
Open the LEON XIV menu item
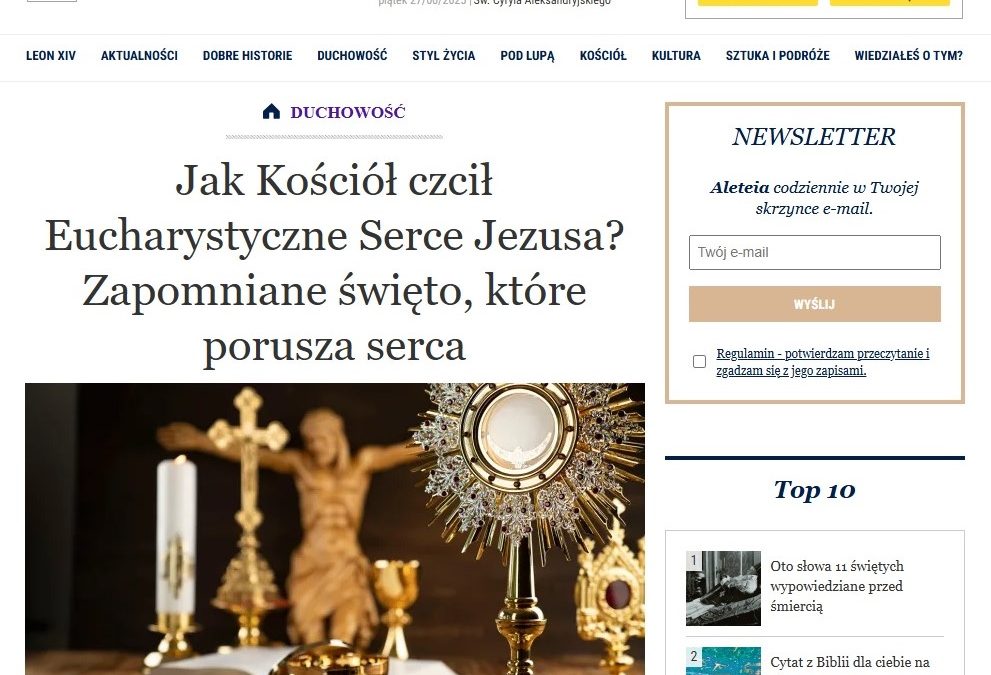coord(51,56)
